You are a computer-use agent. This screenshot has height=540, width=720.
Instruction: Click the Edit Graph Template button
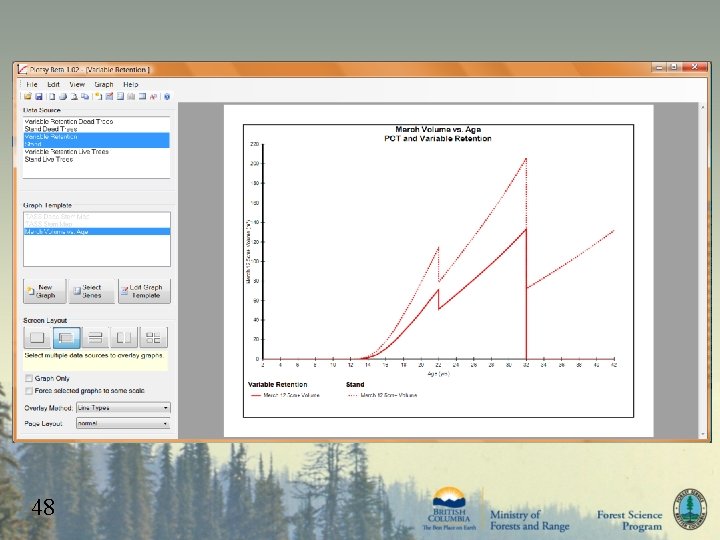click(144, 291)
